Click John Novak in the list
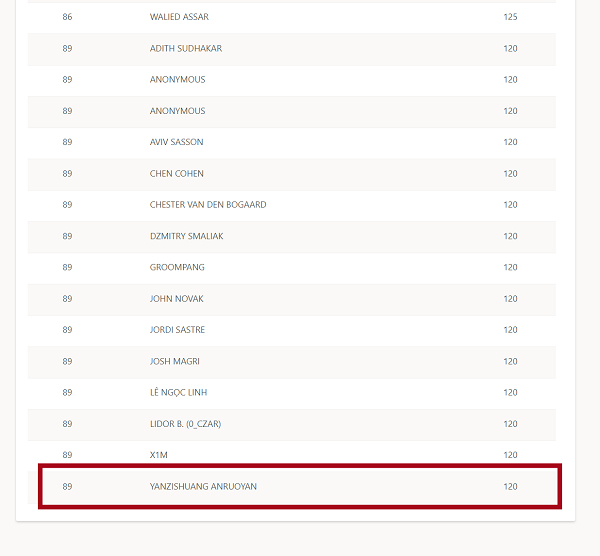This screenshot has width=600, height=556. (176, 299)
